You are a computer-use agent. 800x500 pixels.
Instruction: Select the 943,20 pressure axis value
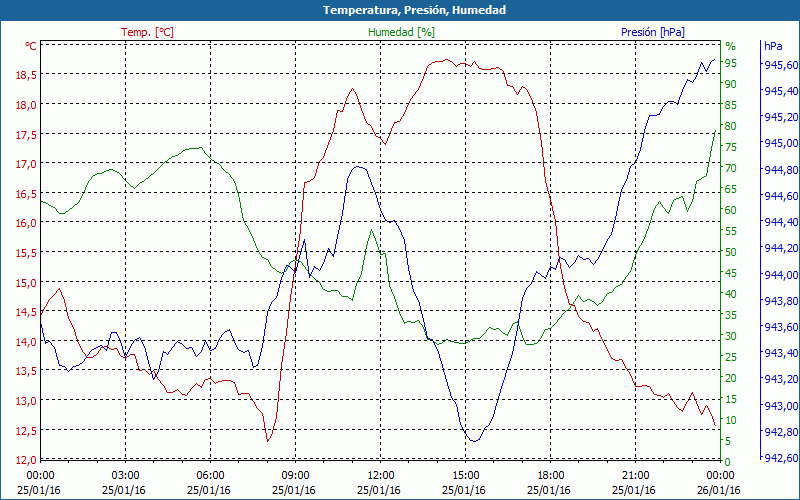click(x=781, y=379)
